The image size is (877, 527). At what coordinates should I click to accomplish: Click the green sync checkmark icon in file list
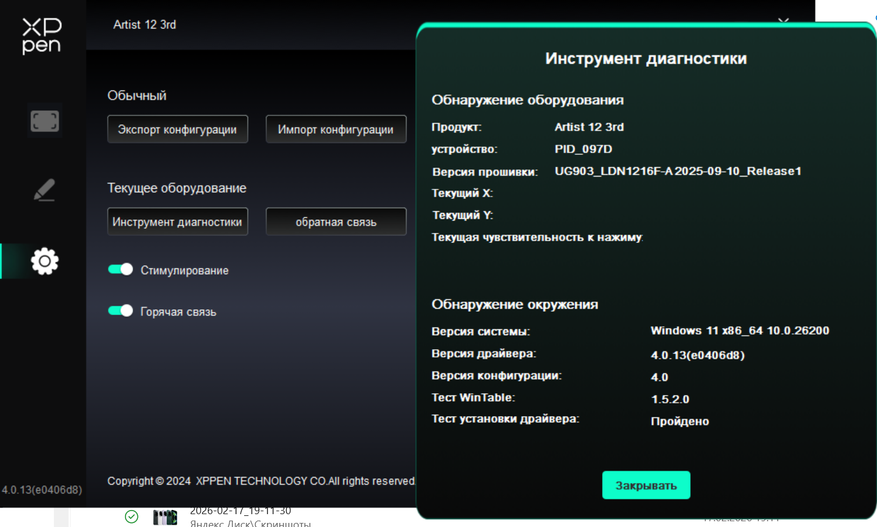pyautogui.click(x=131, y=516)
